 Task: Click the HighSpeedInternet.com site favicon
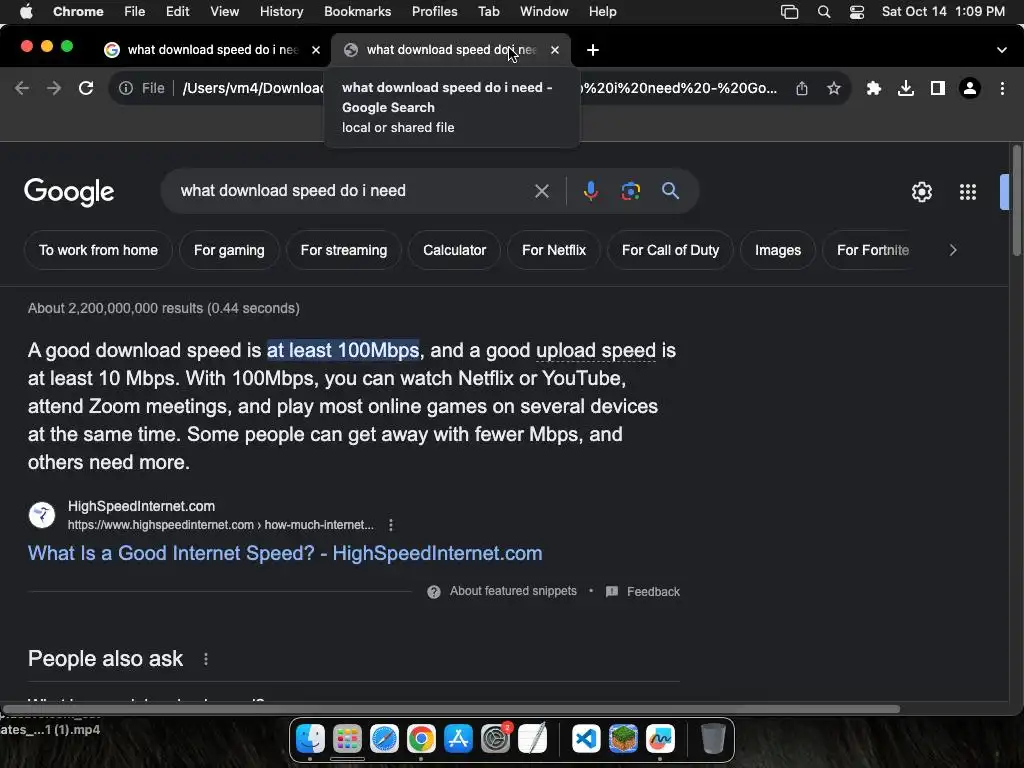pos(42,515)
